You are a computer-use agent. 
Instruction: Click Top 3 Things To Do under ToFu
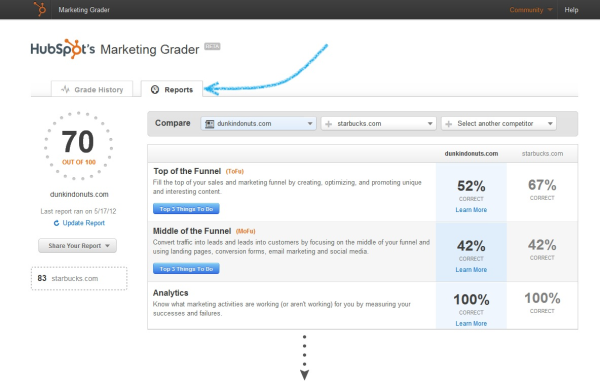pyautogui.click(x=186, y=209)
